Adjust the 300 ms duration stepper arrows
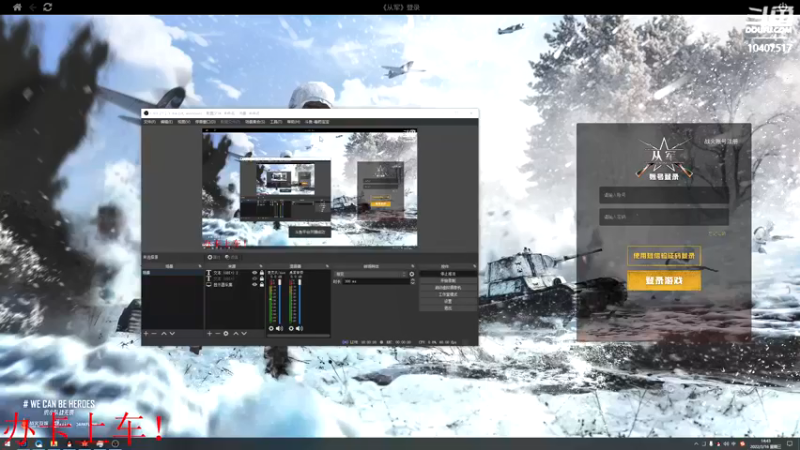800x450 pixels. click(412, 281)
